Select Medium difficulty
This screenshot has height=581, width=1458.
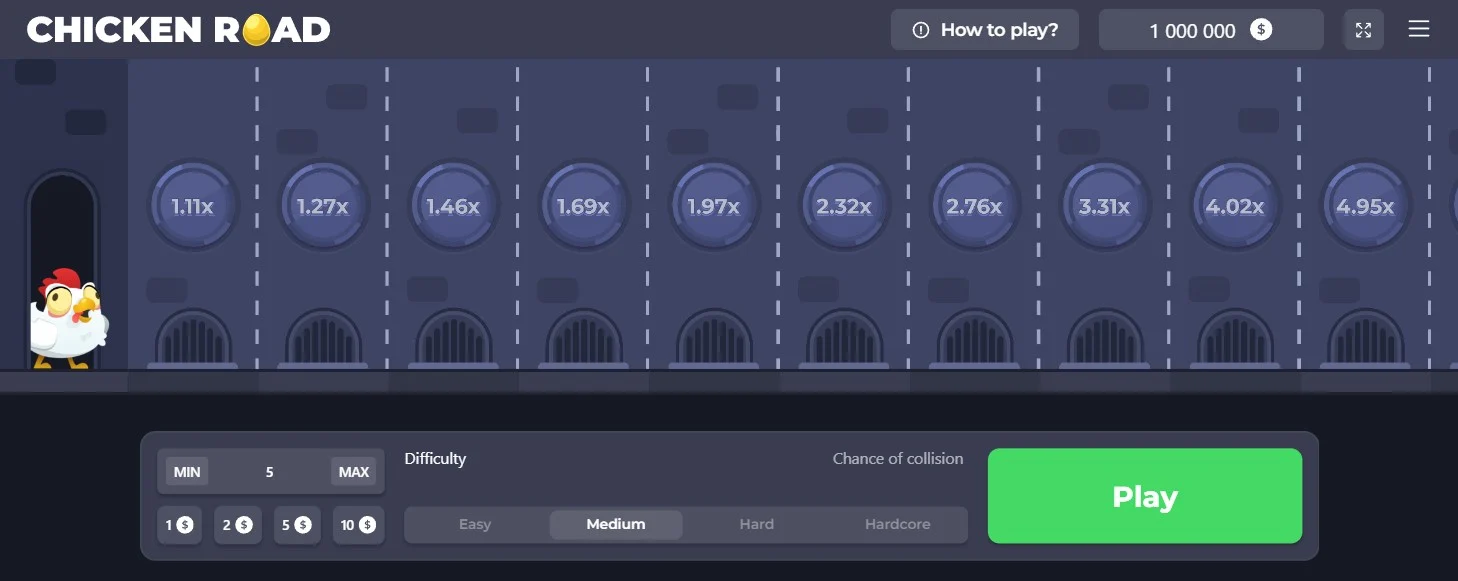(616, 524)
